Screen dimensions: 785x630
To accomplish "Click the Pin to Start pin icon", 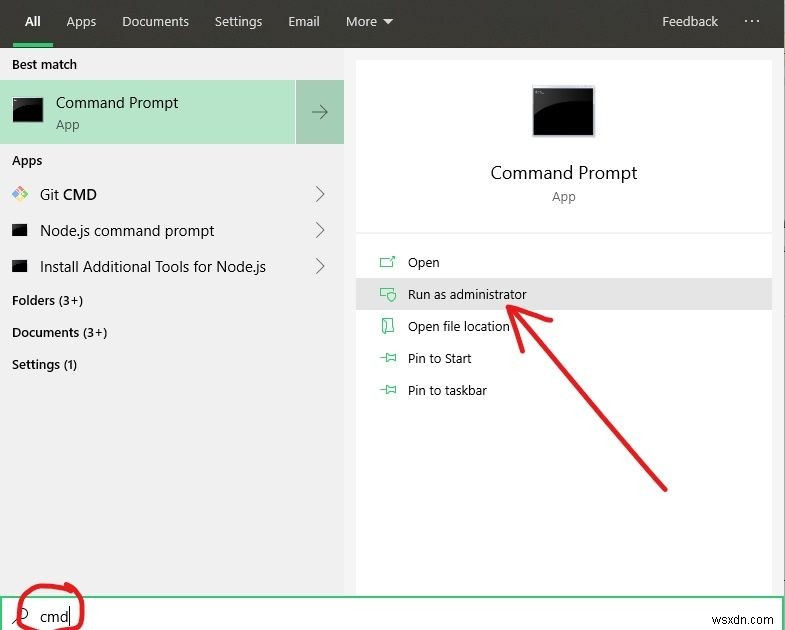I will coord(388,358).
